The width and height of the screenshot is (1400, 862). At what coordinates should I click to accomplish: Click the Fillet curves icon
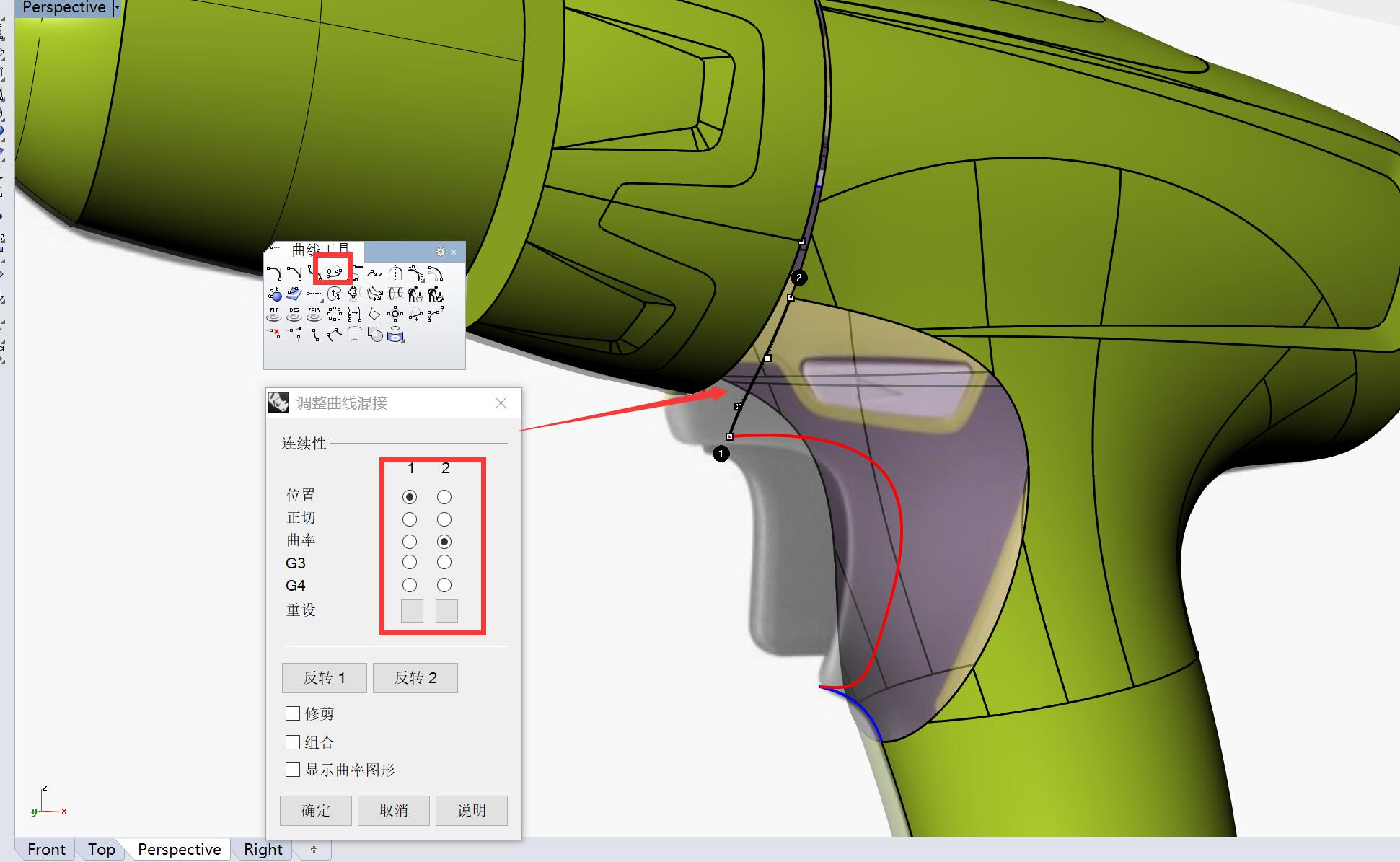click(x=274, y=273)
